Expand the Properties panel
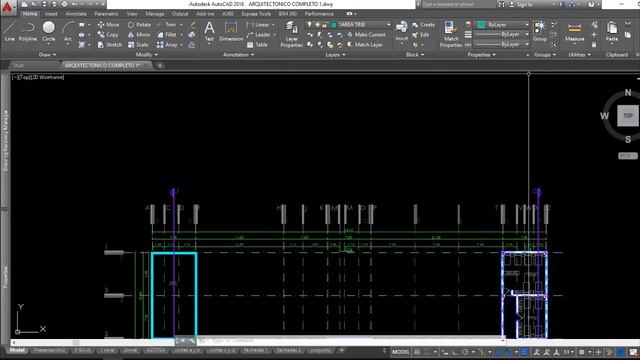This screenshot has height=360, width=640. point(481,55)
